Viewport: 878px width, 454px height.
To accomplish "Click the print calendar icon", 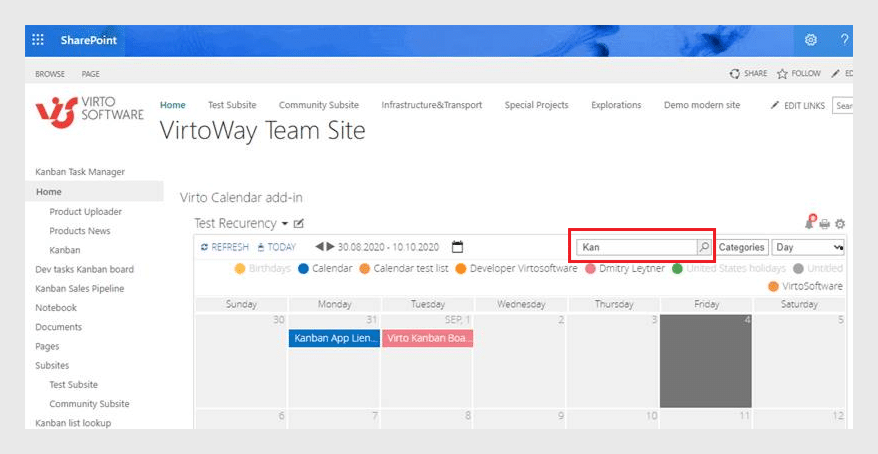I will pyautogui.click(x=824, y=224).
